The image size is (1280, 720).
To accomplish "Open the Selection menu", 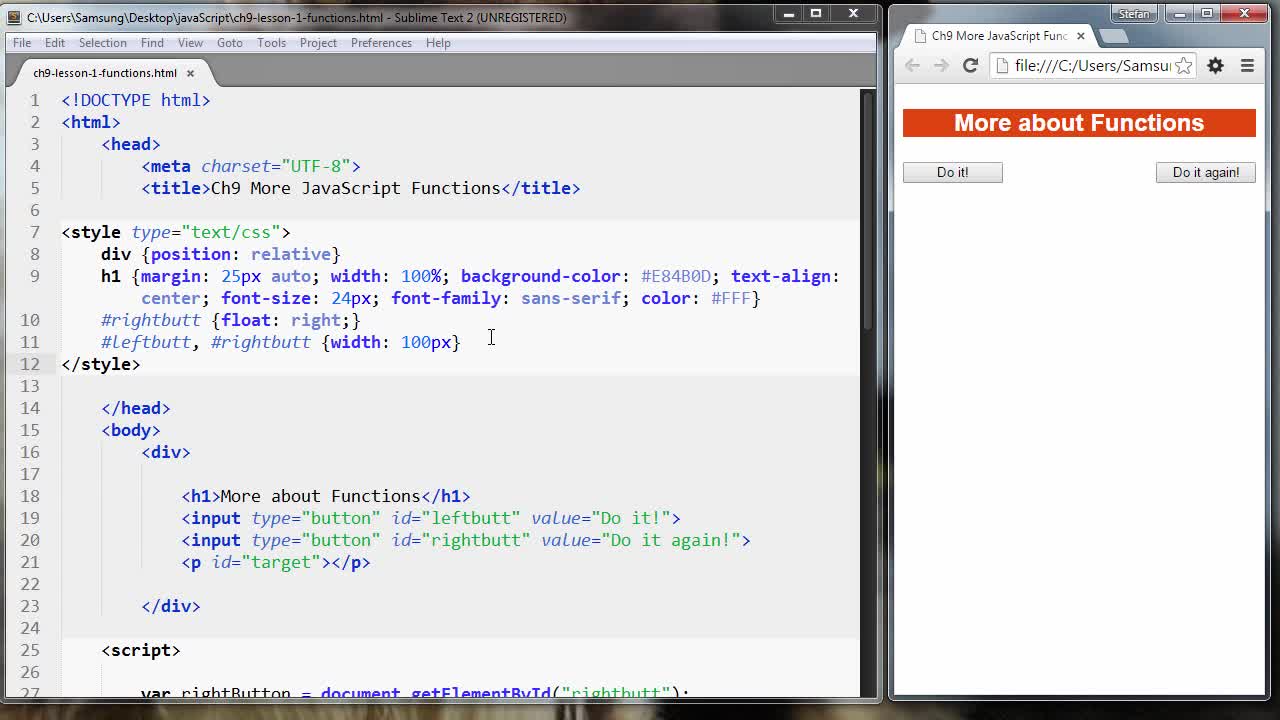I will 103,43.
